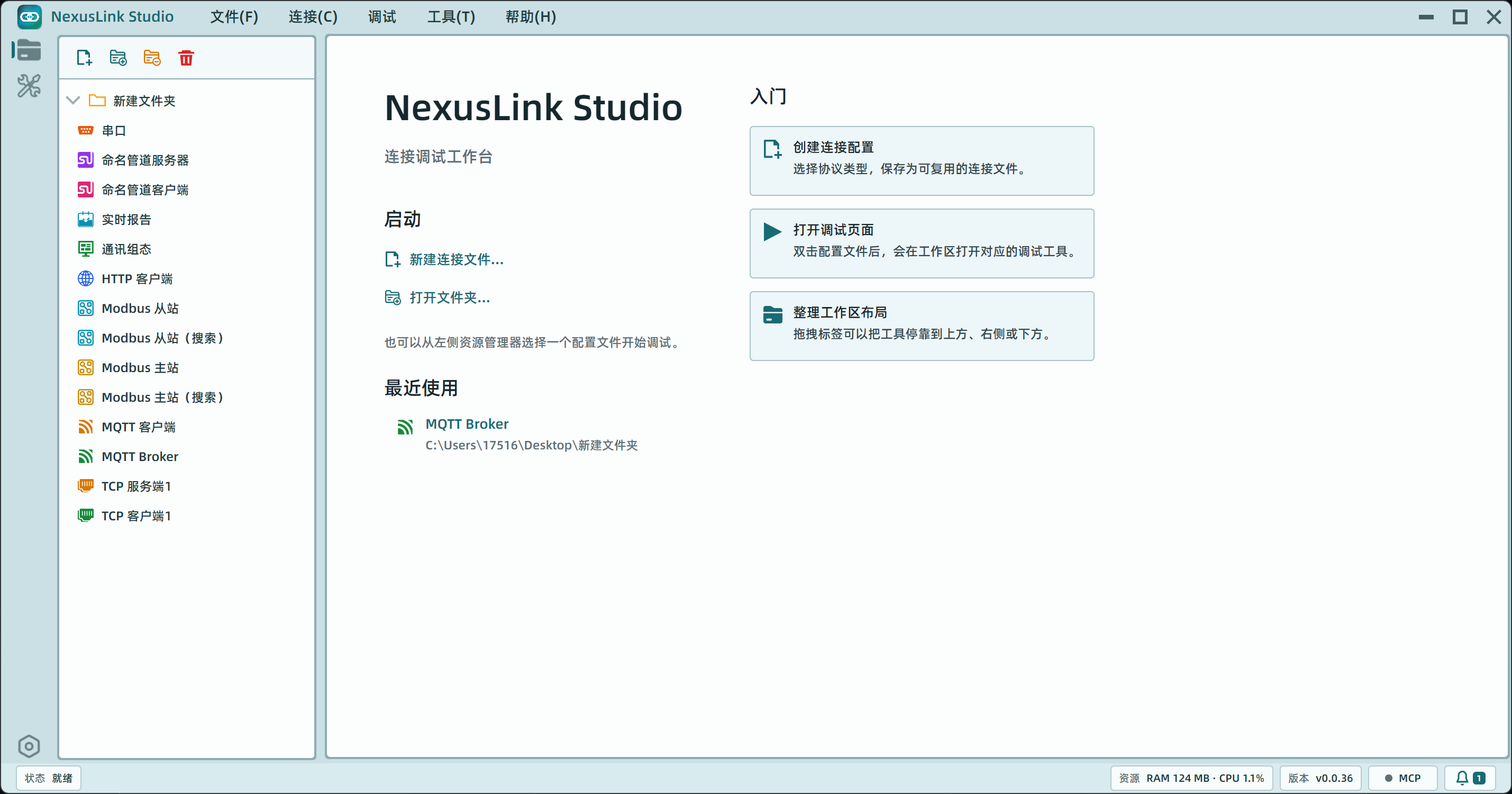
Task: Select 实时报告 in the tree
Action: click(187, 219)
